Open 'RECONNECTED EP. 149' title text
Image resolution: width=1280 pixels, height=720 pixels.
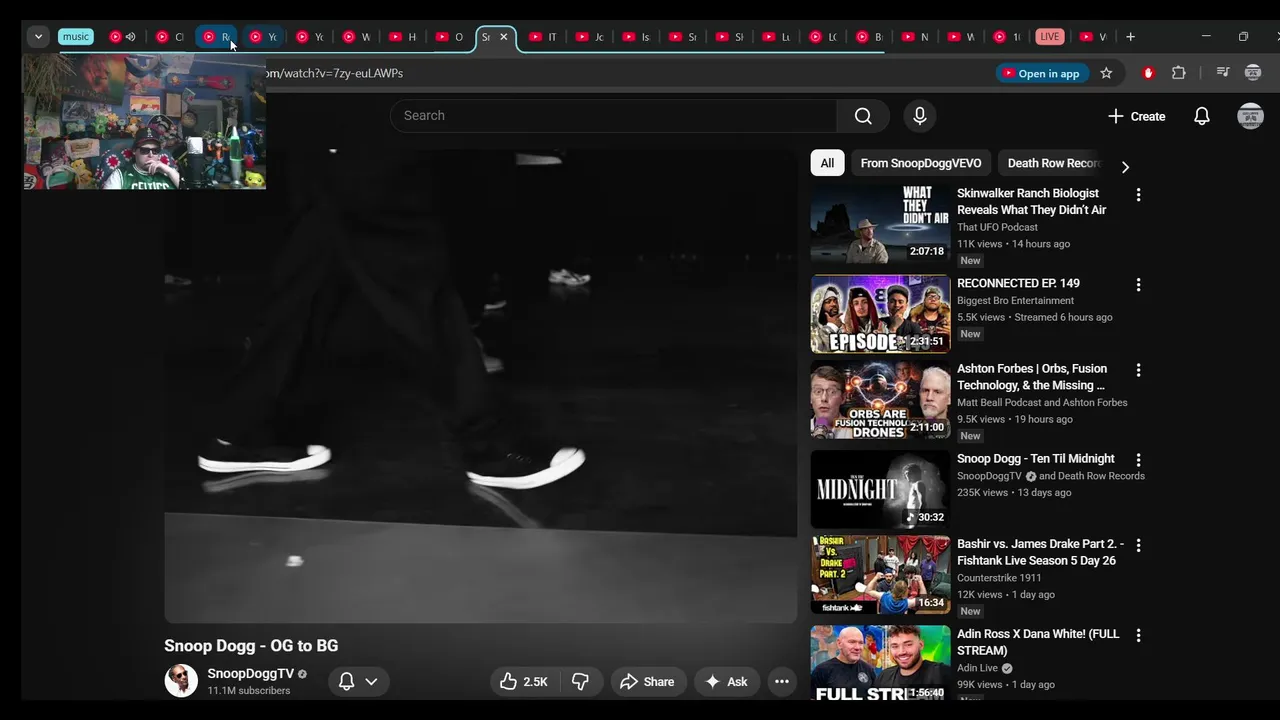(x=1018, y=284)
